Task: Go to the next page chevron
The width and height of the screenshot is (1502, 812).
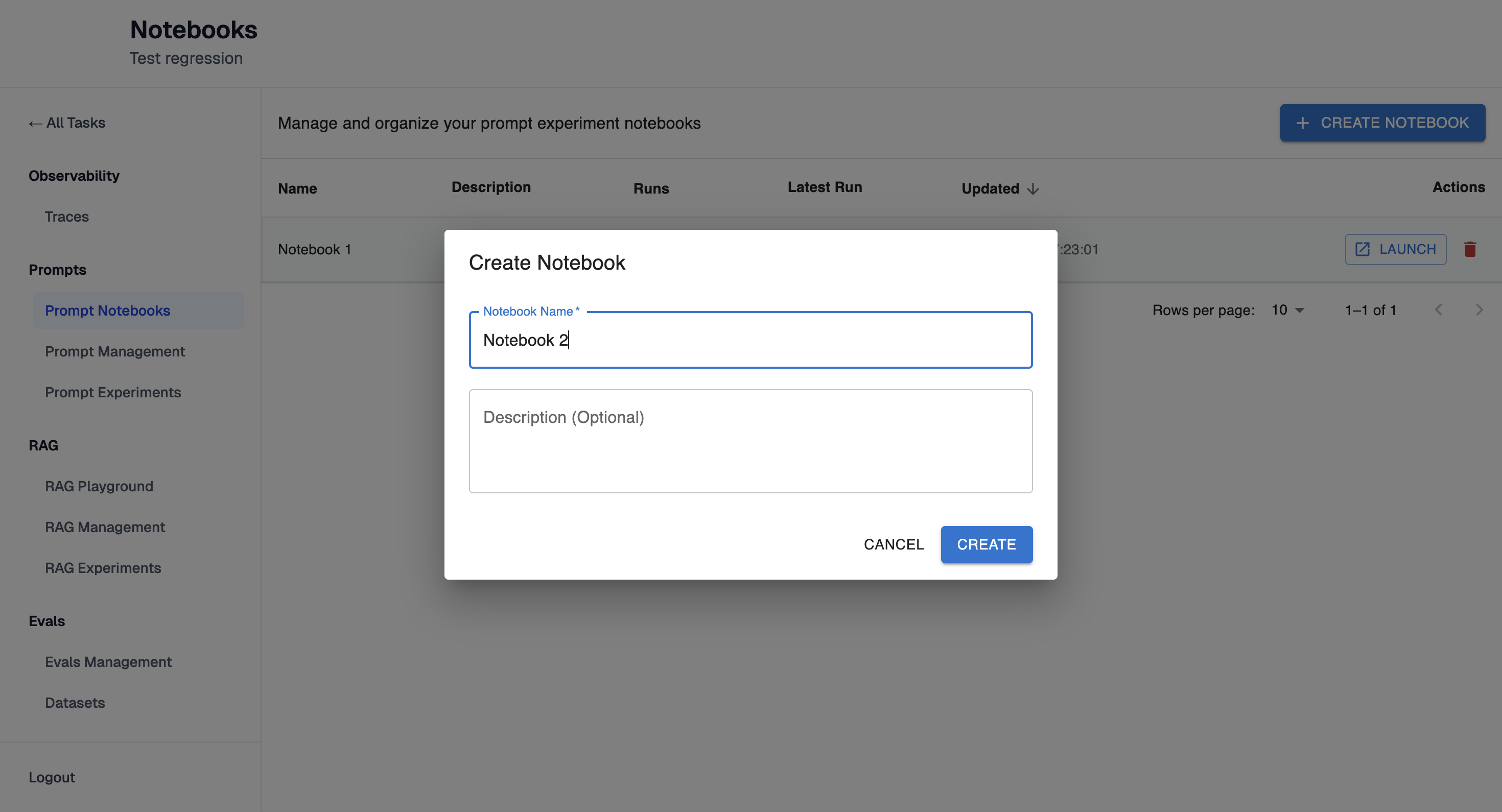Action: tap(1478, 310)
